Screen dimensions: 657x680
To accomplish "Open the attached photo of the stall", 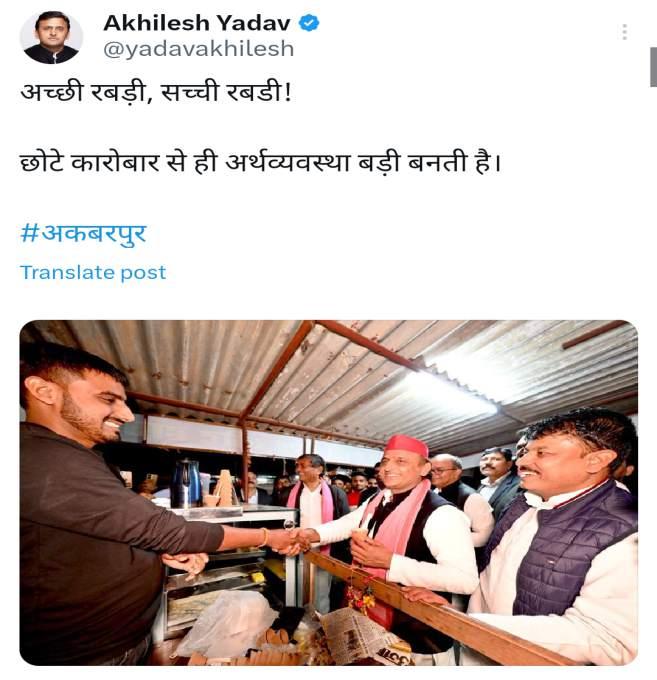I will (329, 493).
